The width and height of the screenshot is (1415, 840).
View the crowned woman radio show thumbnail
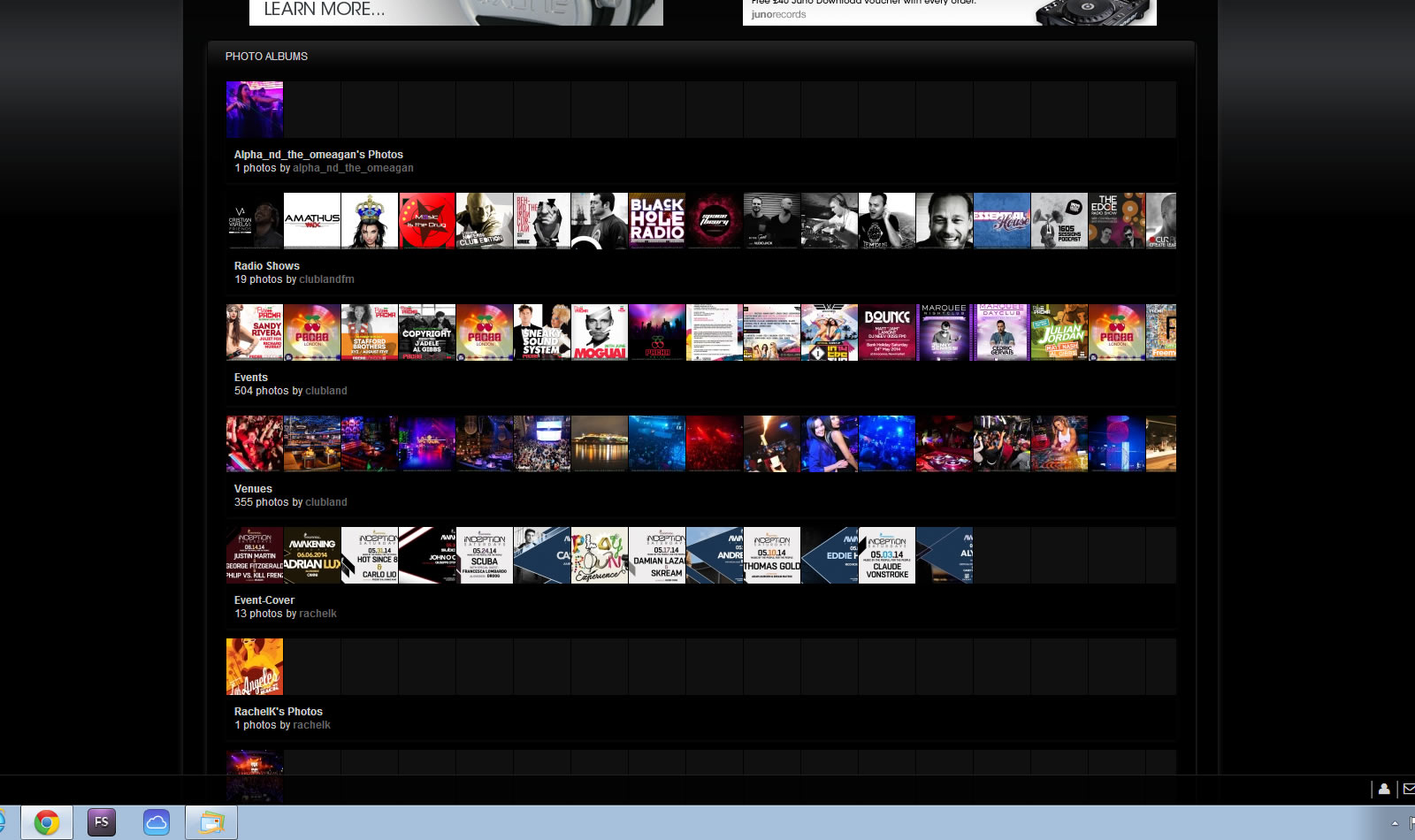370,221
